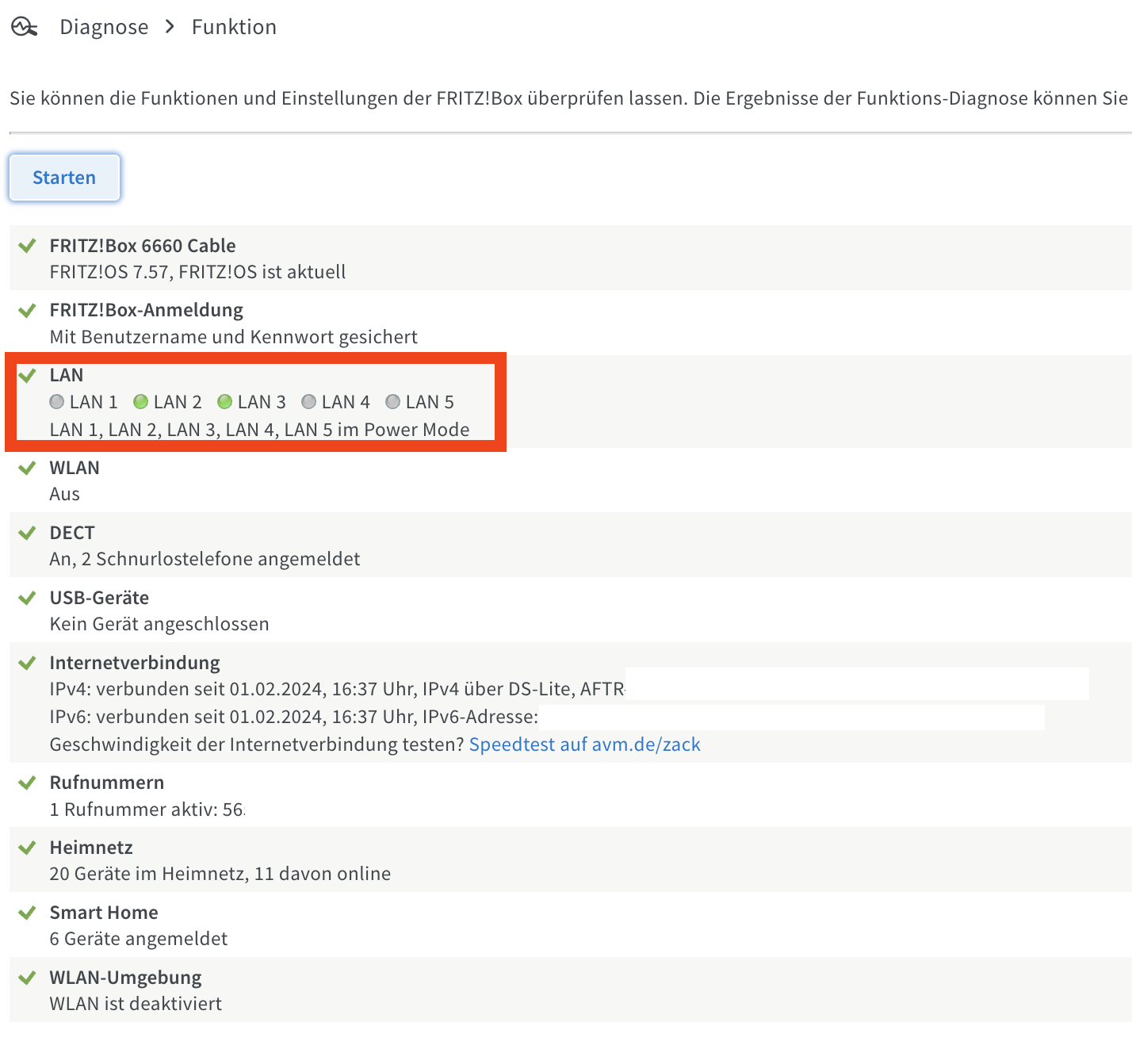
Task: Click the checkmark next to DECT
Action: pyautogui.click(x=28, y=533)
